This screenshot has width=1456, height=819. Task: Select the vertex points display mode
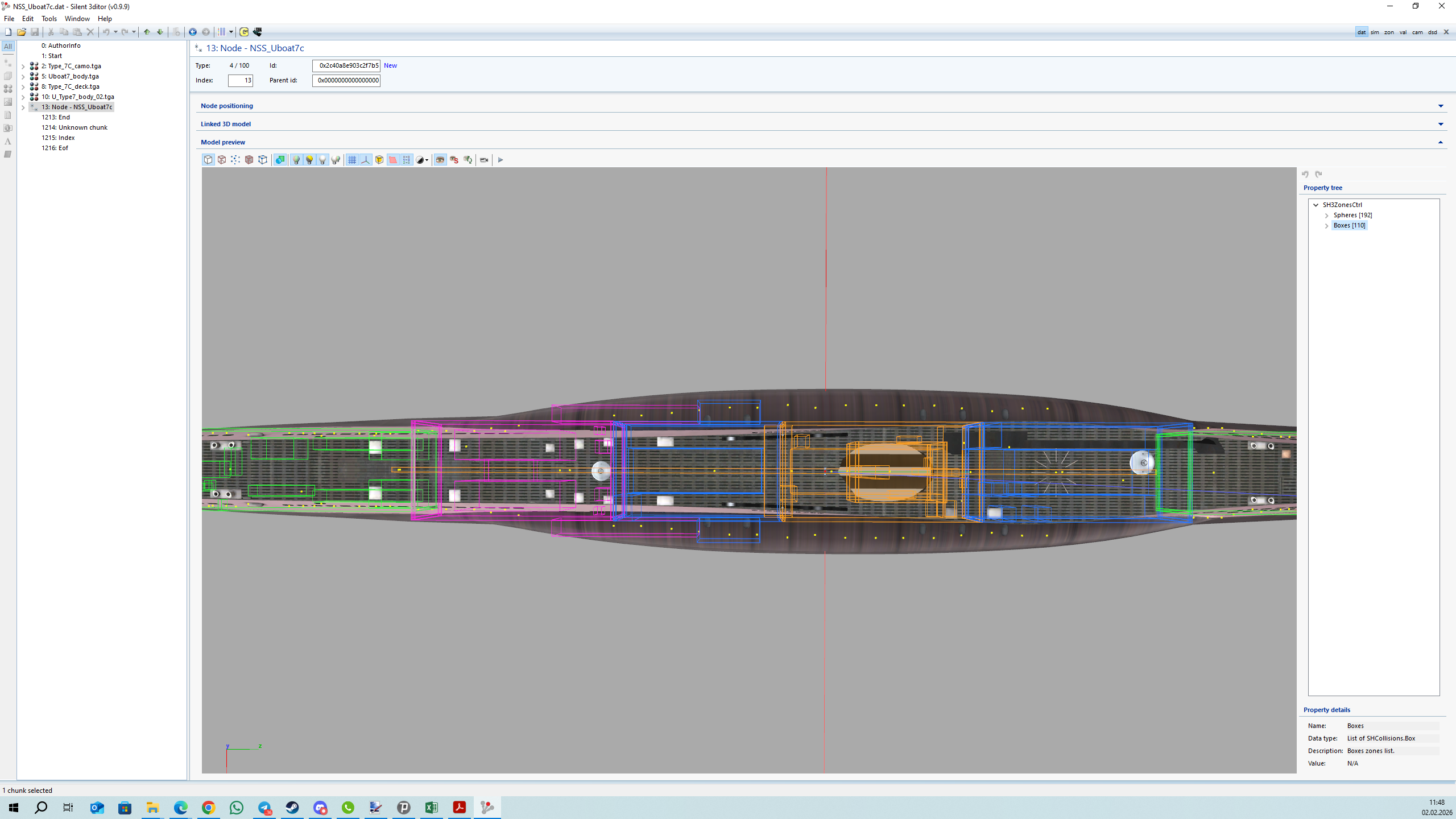[x=235, y=160]
